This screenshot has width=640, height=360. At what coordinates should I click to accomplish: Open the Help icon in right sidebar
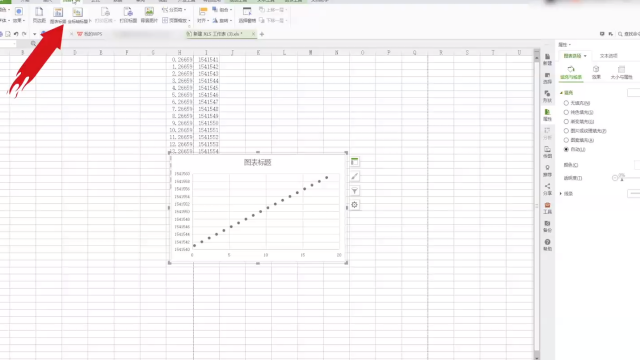[547, 245]
